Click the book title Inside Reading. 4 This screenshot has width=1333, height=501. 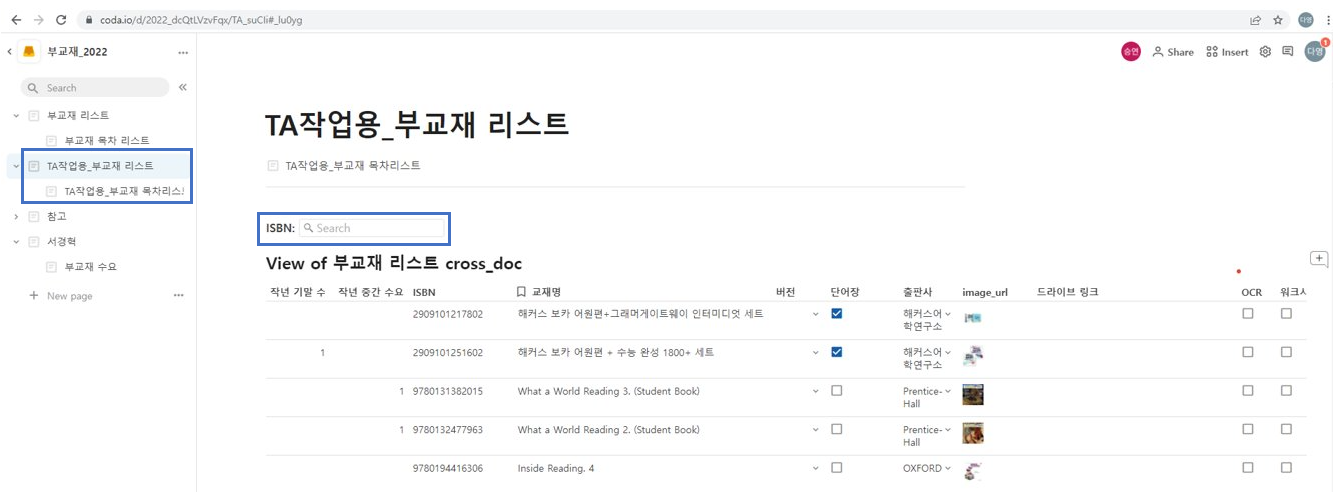pyautogui.click(x=556, y=468)
